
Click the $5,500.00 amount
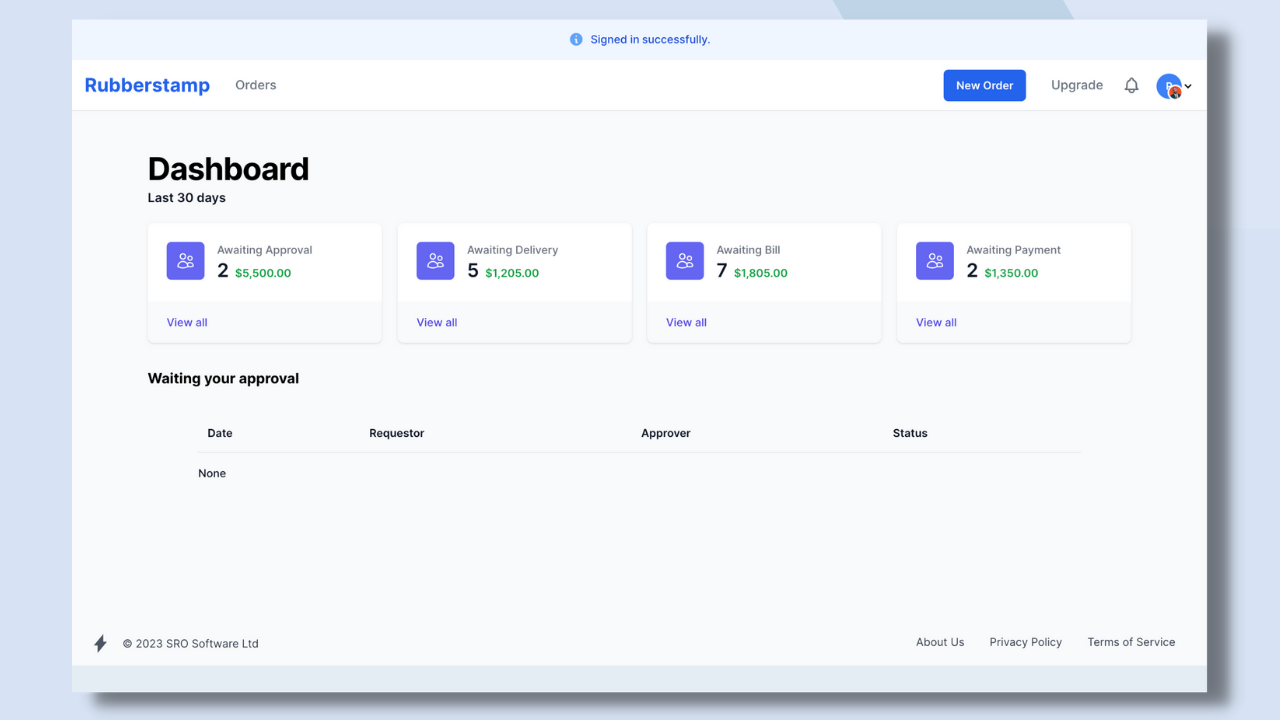coord(263,273)
